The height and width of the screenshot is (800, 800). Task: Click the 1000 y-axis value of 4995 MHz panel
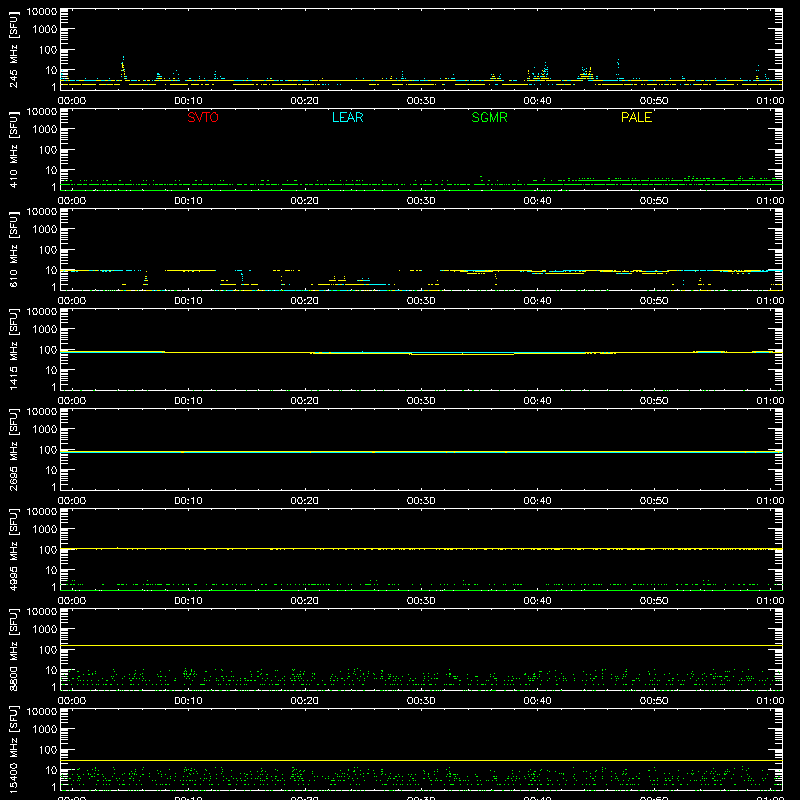tap(45, 530)
